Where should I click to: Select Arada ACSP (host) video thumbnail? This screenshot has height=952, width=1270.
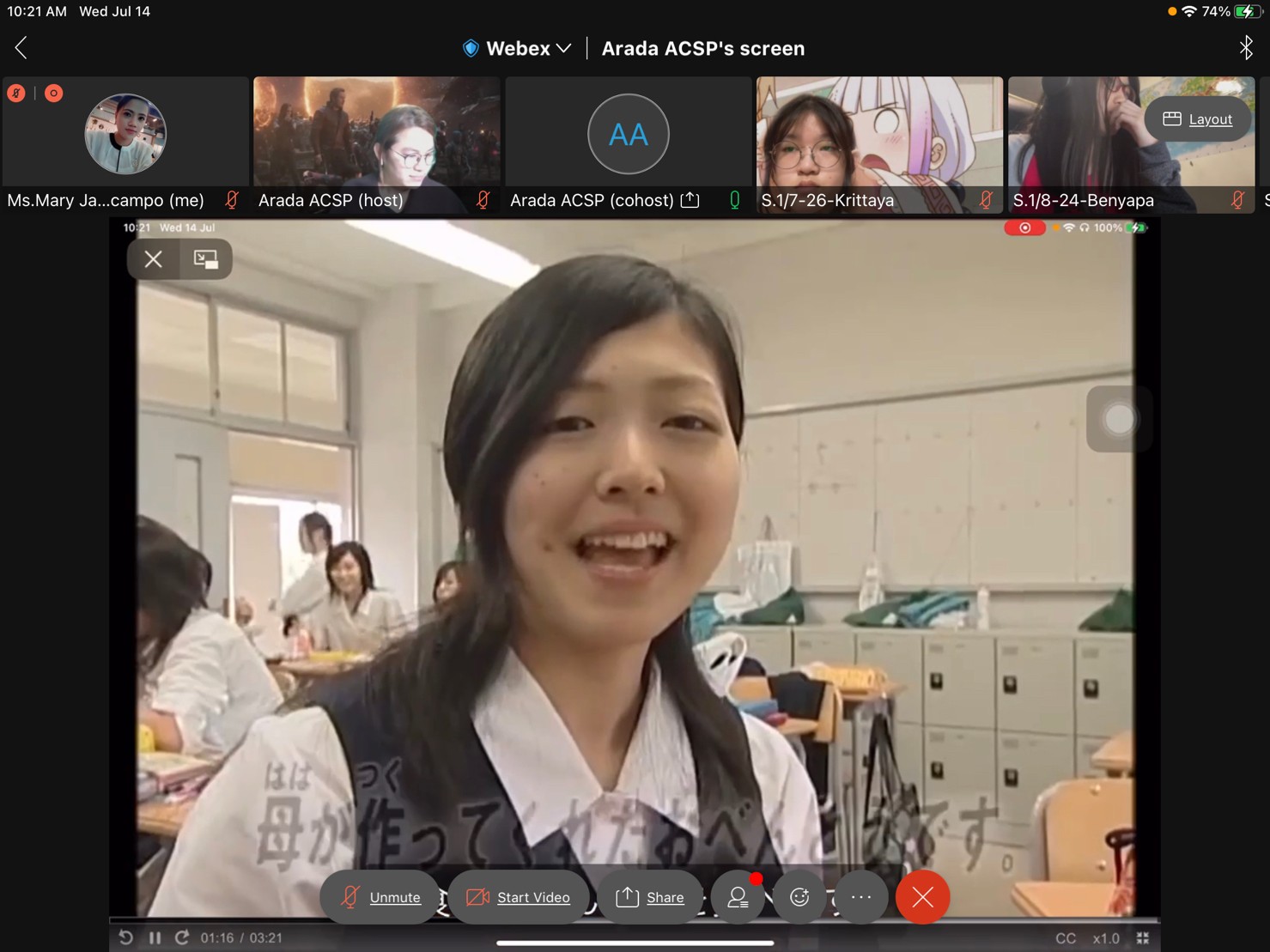[377, 144]
